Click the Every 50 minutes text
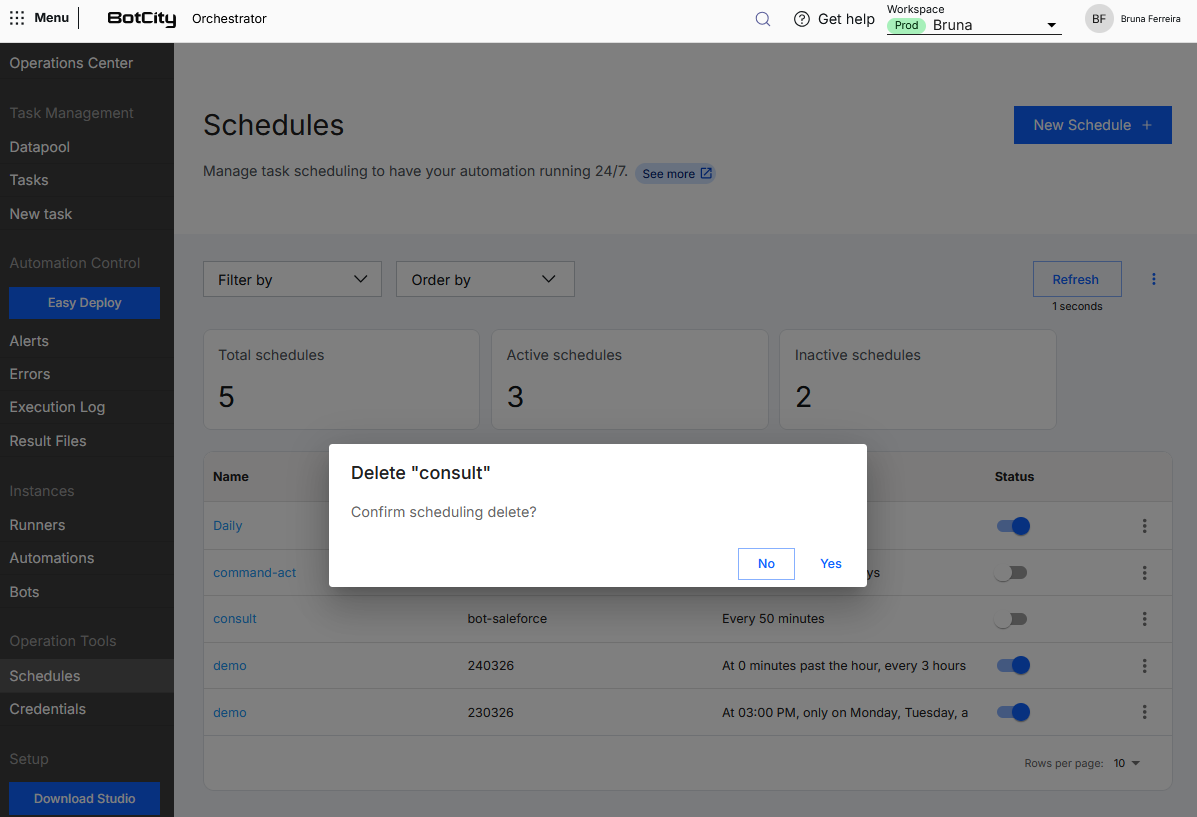The image size is (1197, 817). click(773, 619)
